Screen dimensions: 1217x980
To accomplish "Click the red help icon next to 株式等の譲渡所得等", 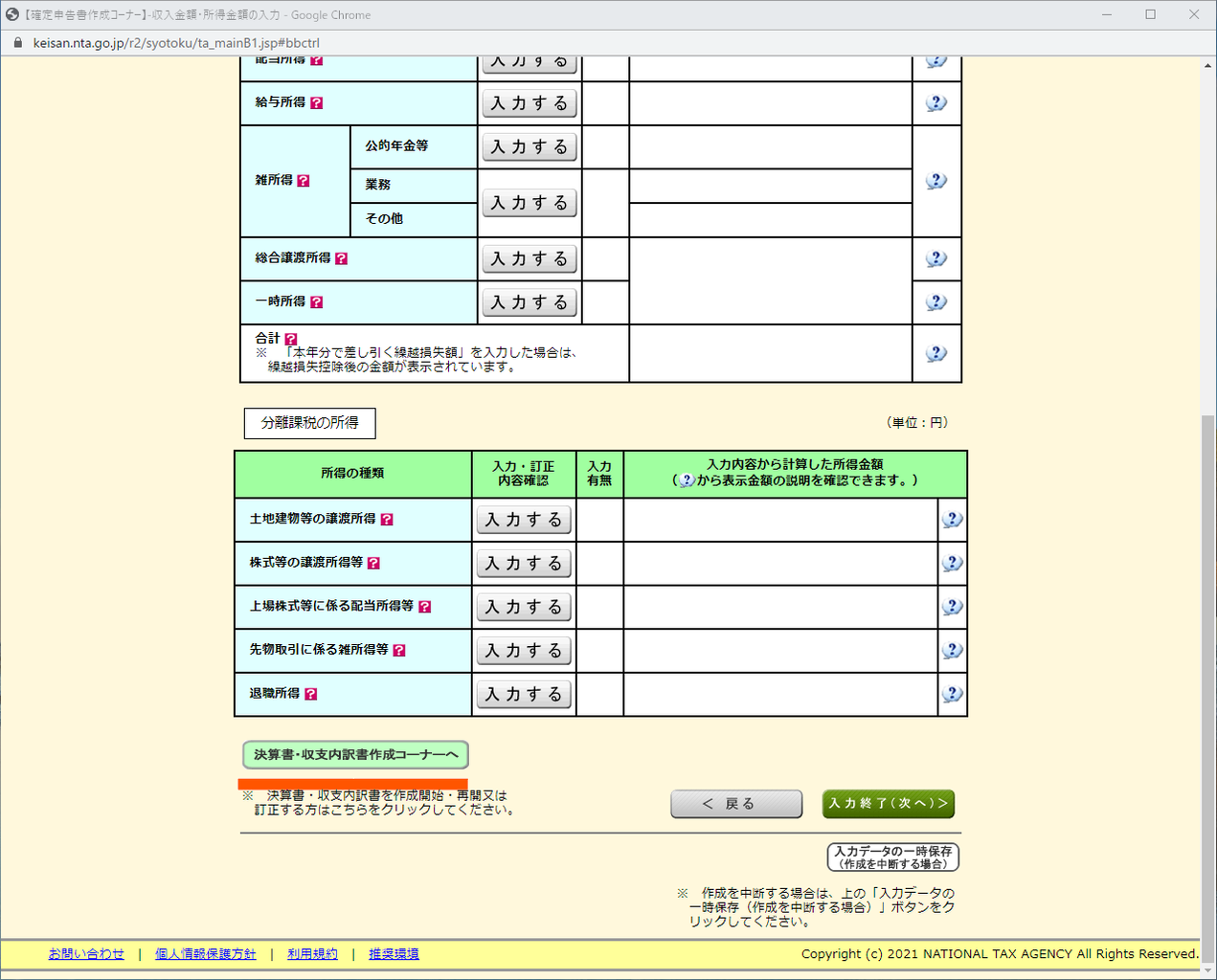I will (374, 564).
